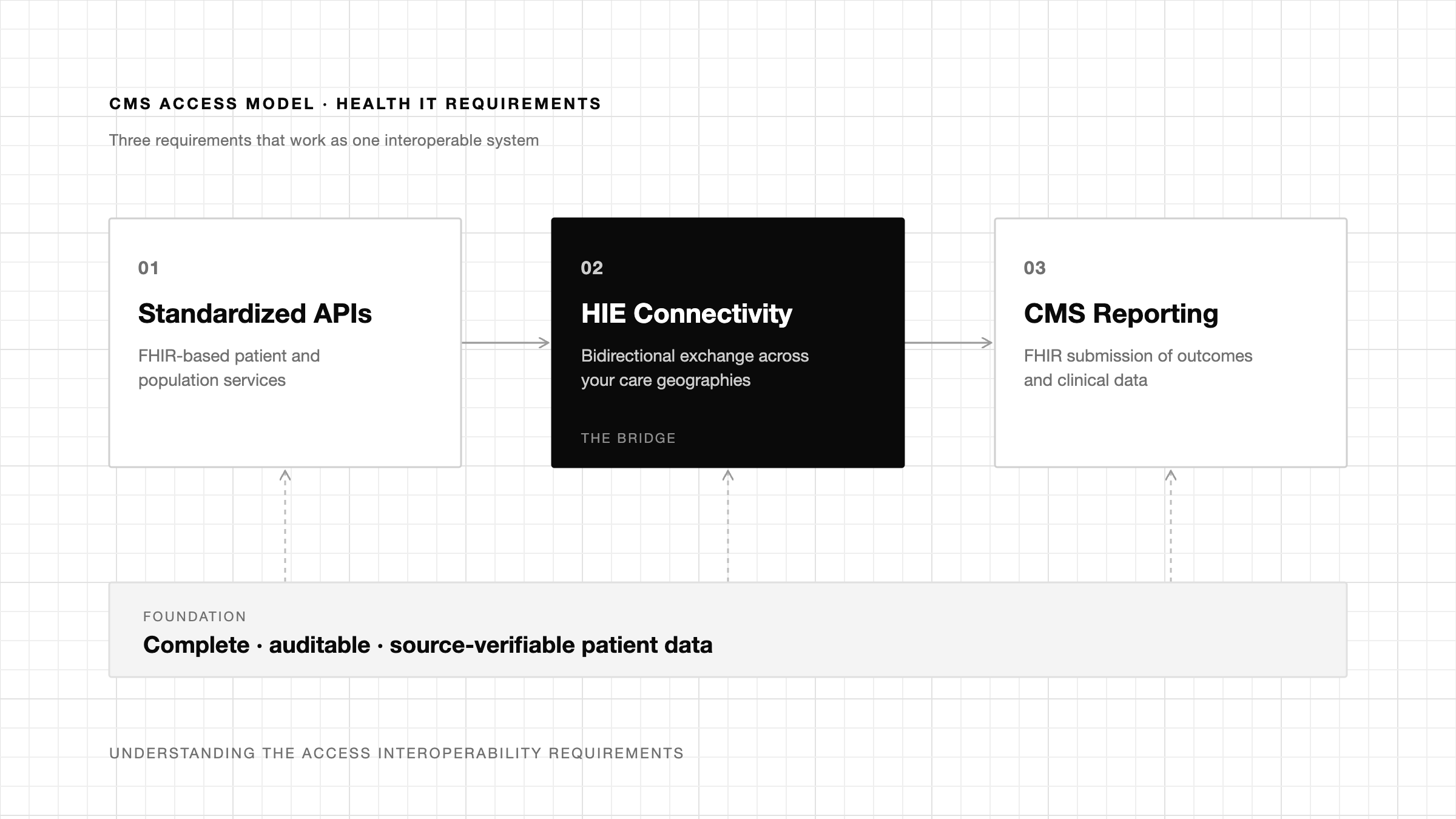
Task: Click 'Complete · auditable · source-verifiable patient data'
Action: [428, 645]
